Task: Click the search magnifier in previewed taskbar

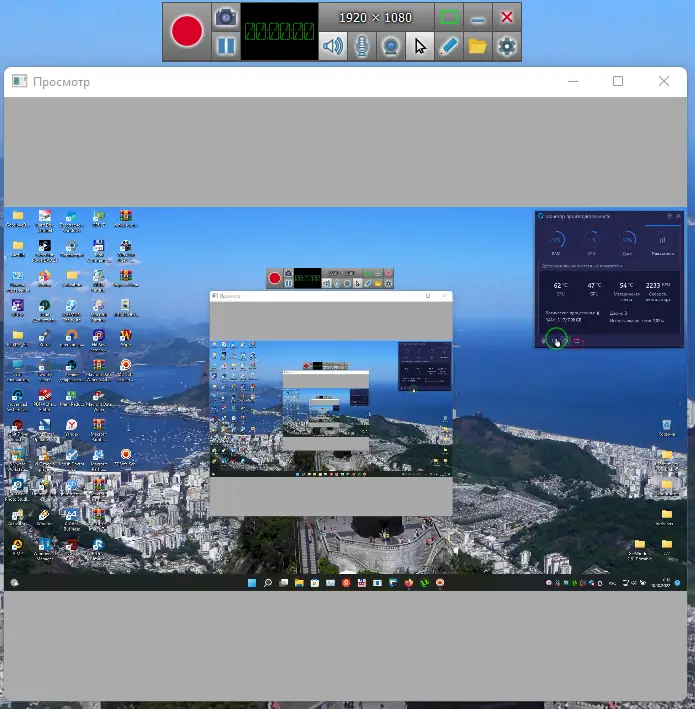Action: tap(268, 583)
